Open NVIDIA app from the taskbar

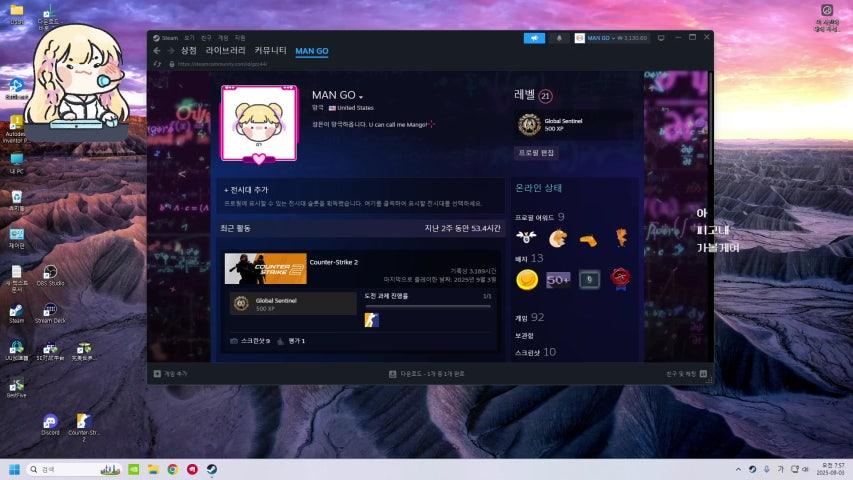[133, 470]
